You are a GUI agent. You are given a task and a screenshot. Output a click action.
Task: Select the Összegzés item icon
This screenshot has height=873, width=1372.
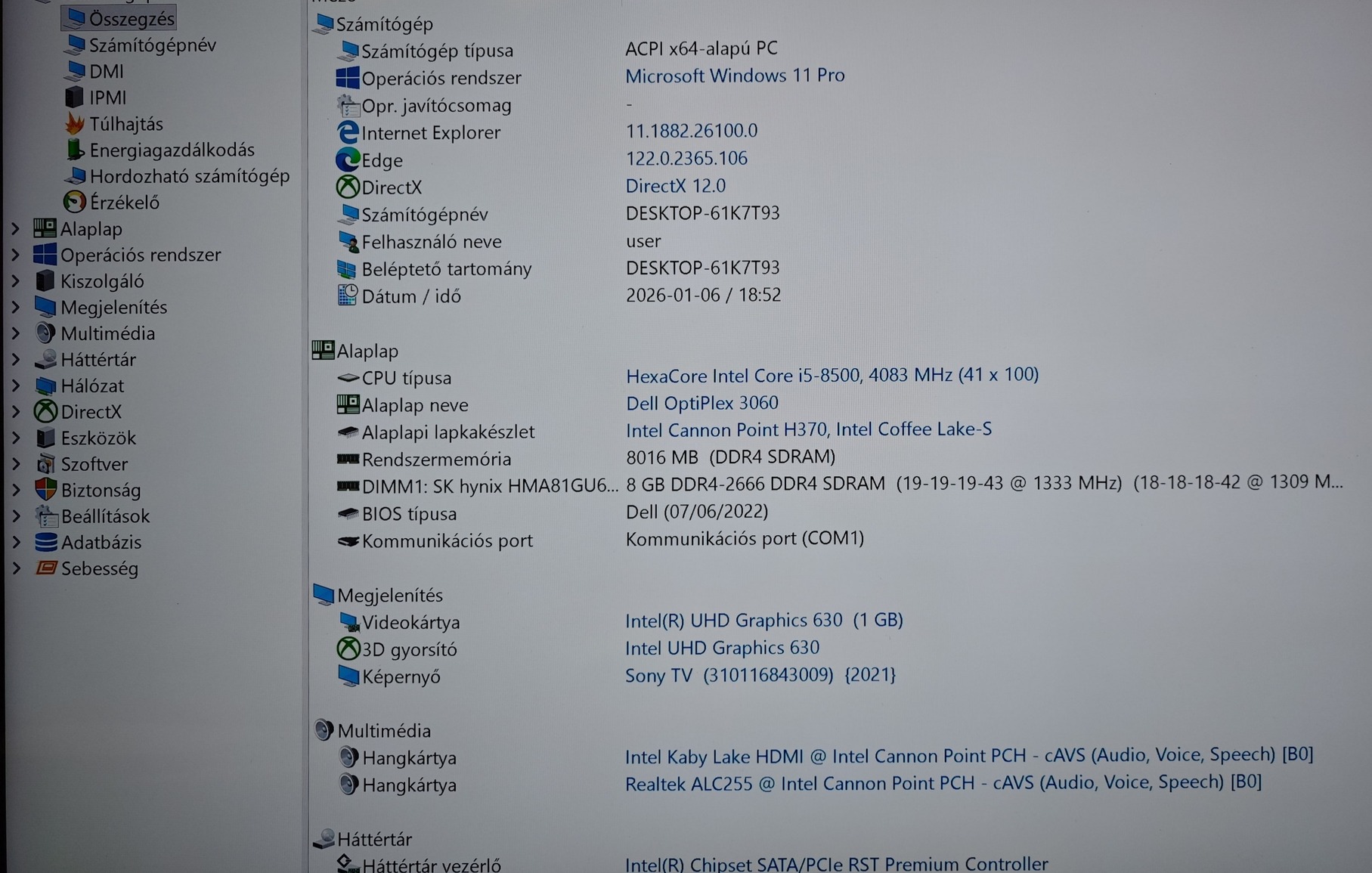click(76, 17)
